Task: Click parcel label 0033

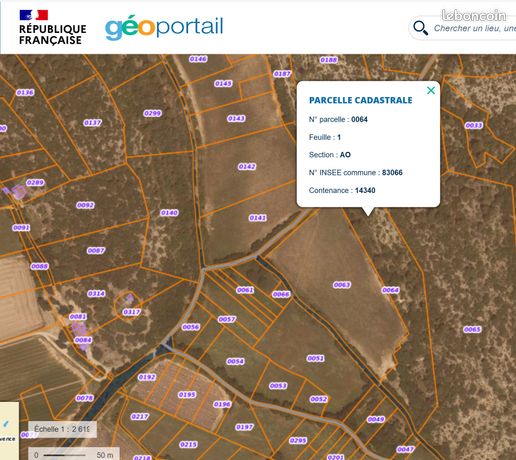Action: (x=474, y=125)
